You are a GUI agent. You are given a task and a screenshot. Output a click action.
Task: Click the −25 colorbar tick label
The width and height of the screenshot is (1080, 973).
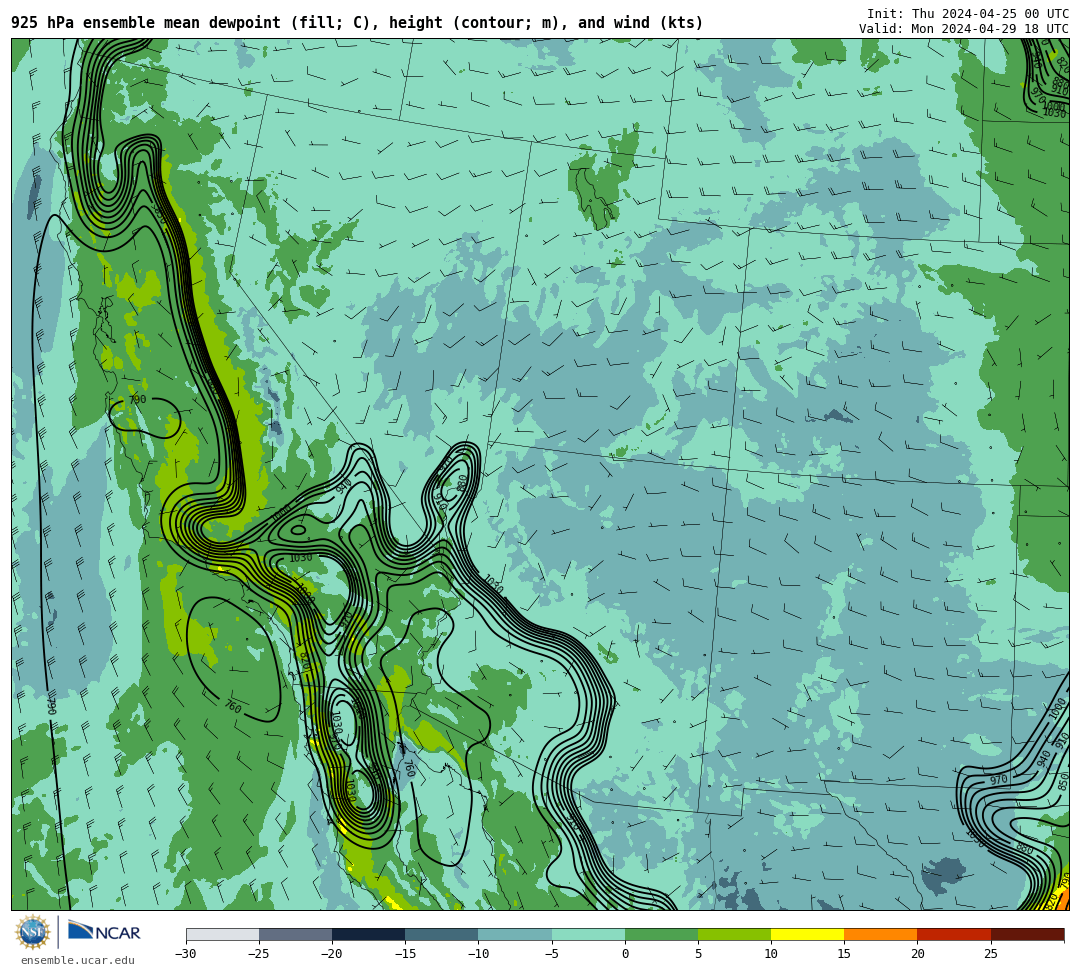click(259, 954)
